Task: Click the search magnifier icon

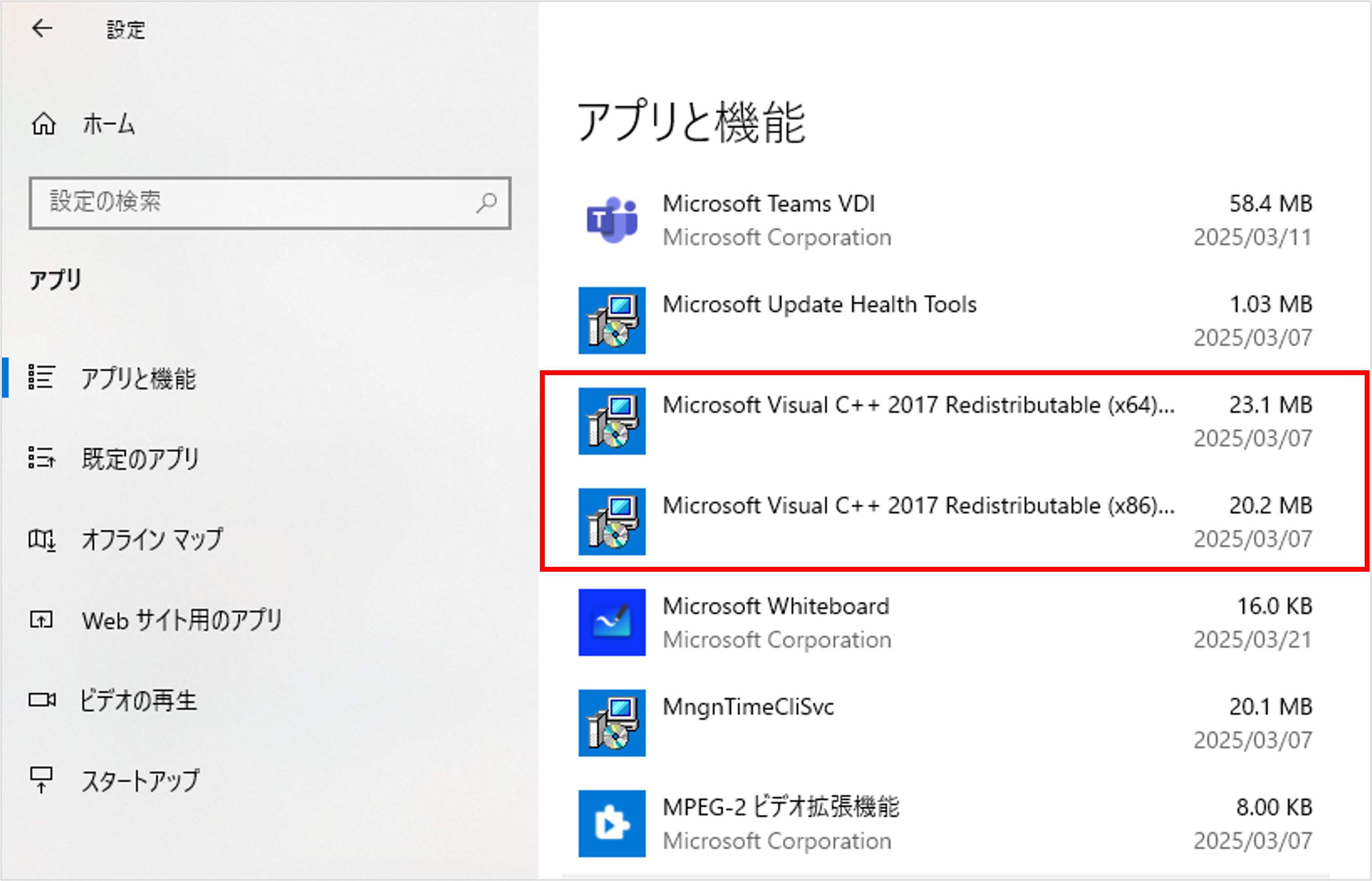Action: click(486, 202)
